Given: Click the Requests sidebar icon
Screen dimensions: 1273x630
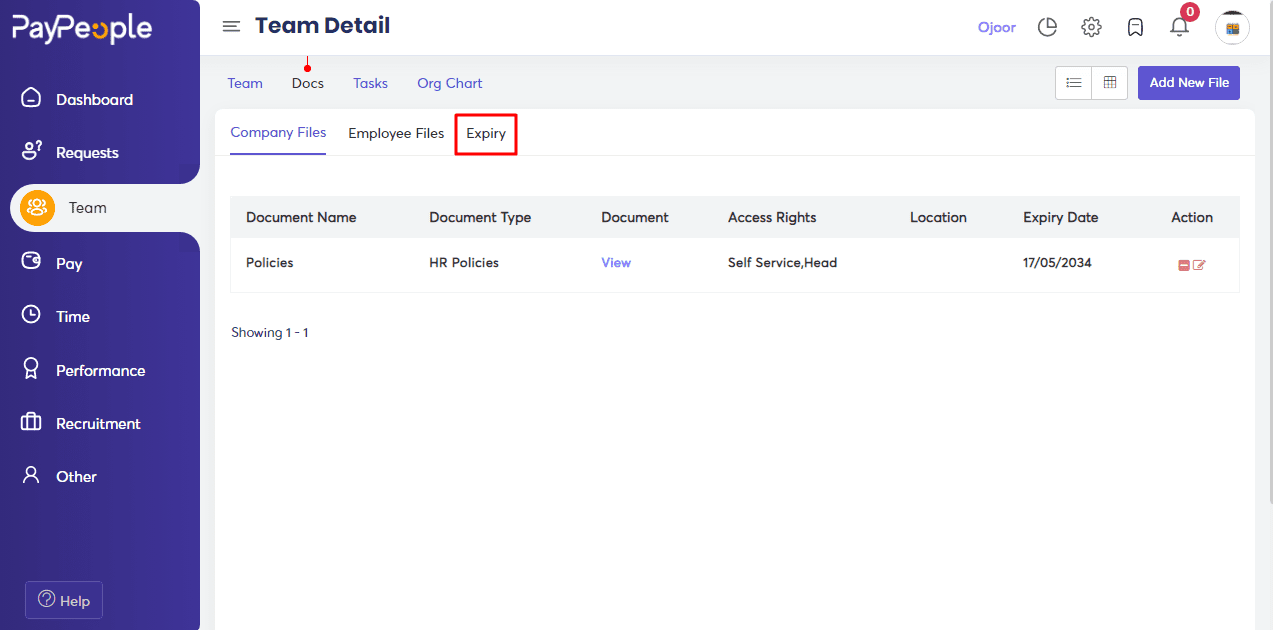Looking at the screenshot, I should [31, 151].
